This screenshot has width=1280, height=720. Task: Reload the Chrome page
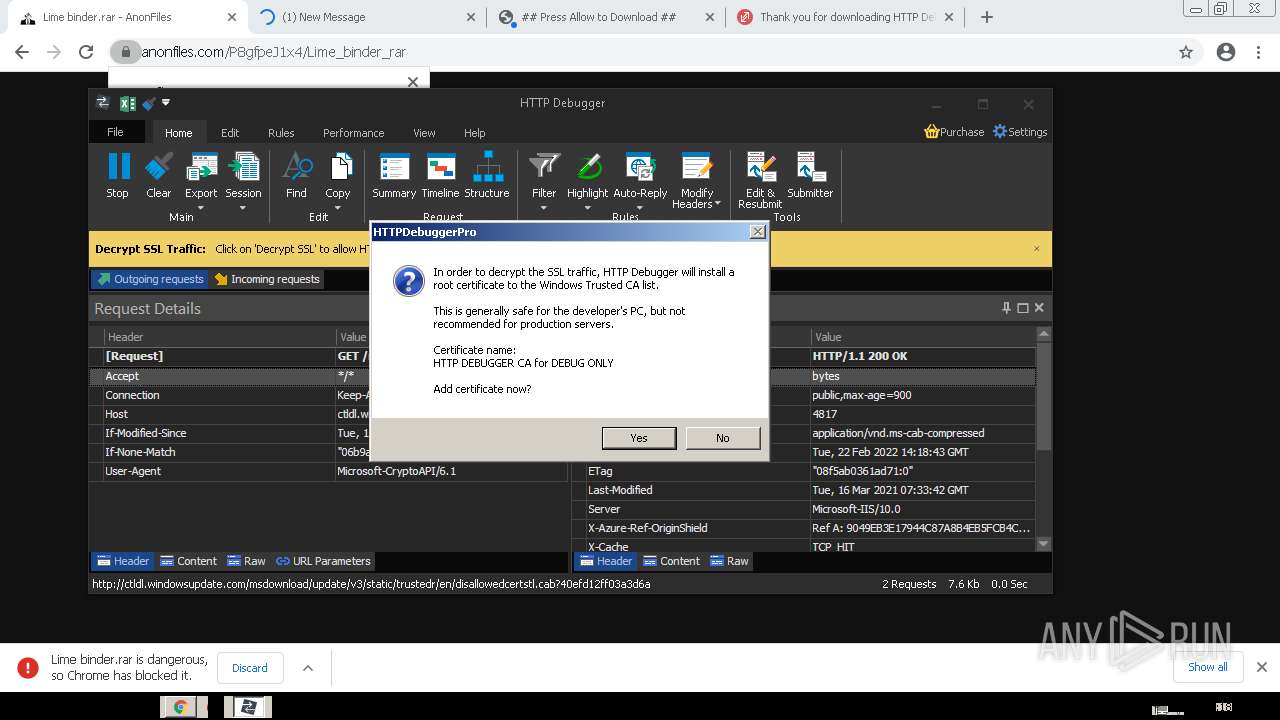pos(86,52)
